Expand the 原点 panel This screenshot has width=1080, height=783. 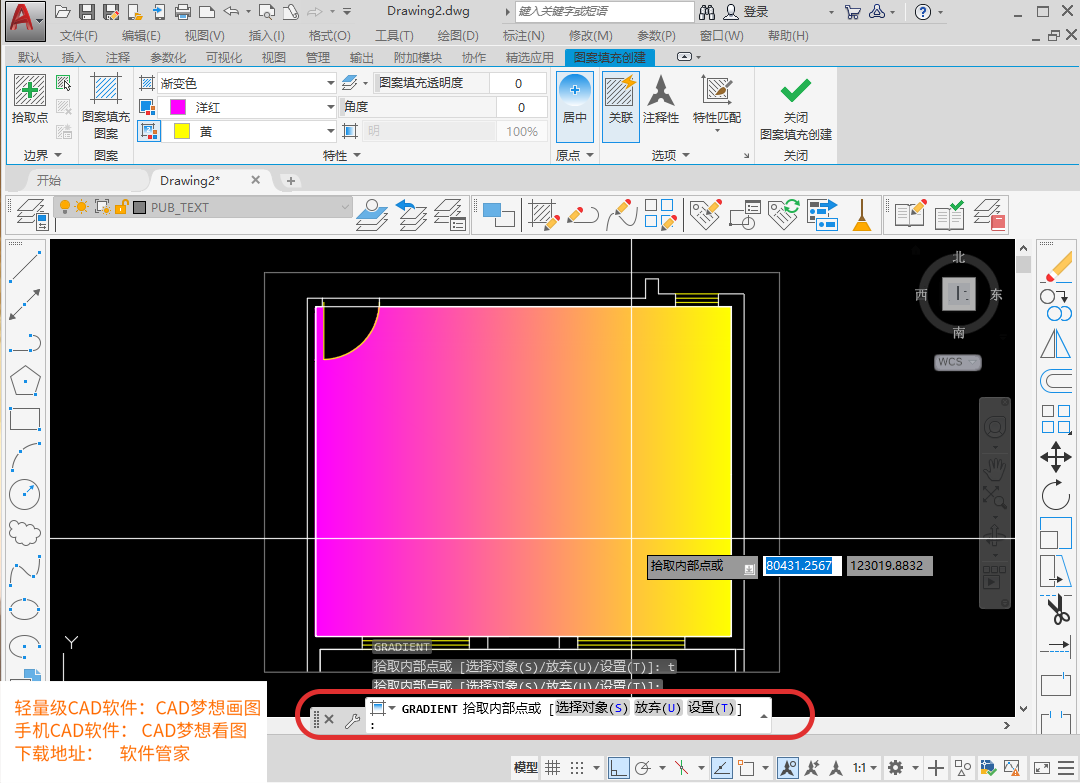(574, 155)
